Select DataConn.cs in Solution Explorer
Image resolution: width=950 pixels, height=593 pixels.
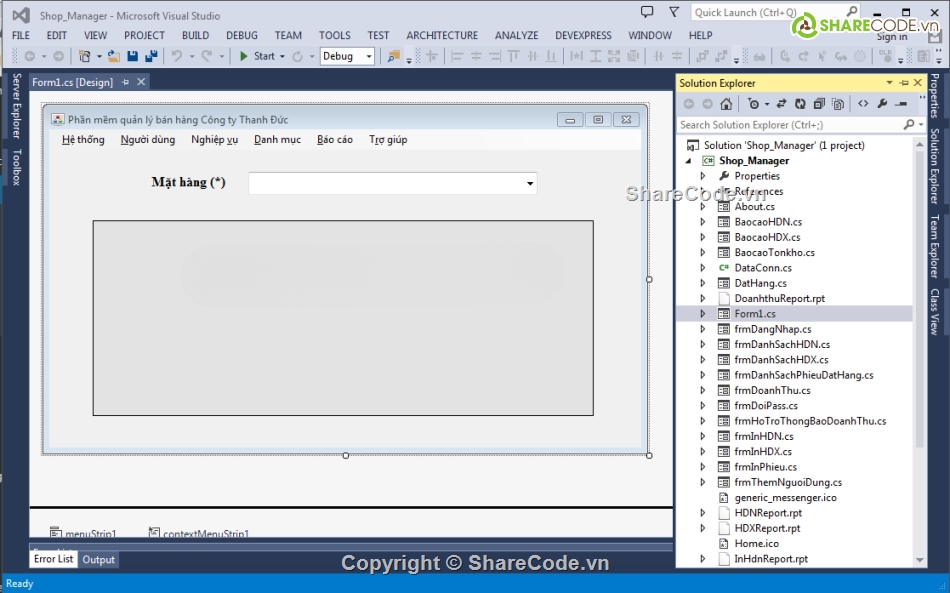763,268
